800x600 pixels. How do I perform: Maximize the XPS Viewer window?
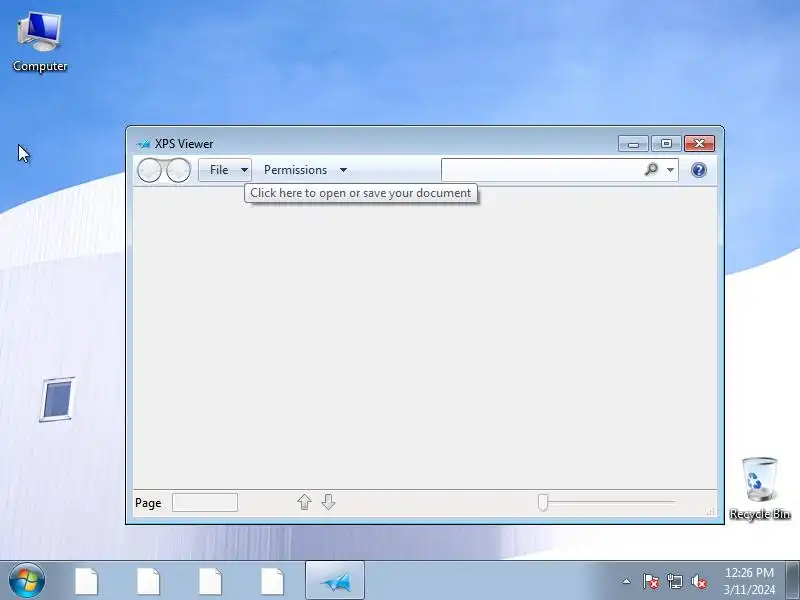[666, 144]
